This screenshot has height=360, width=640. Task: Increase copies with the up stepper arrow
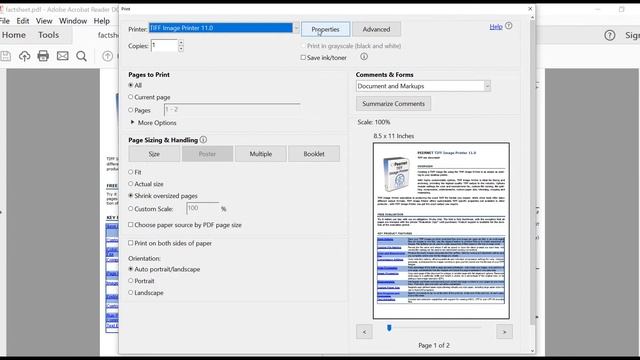pos(181,42)
